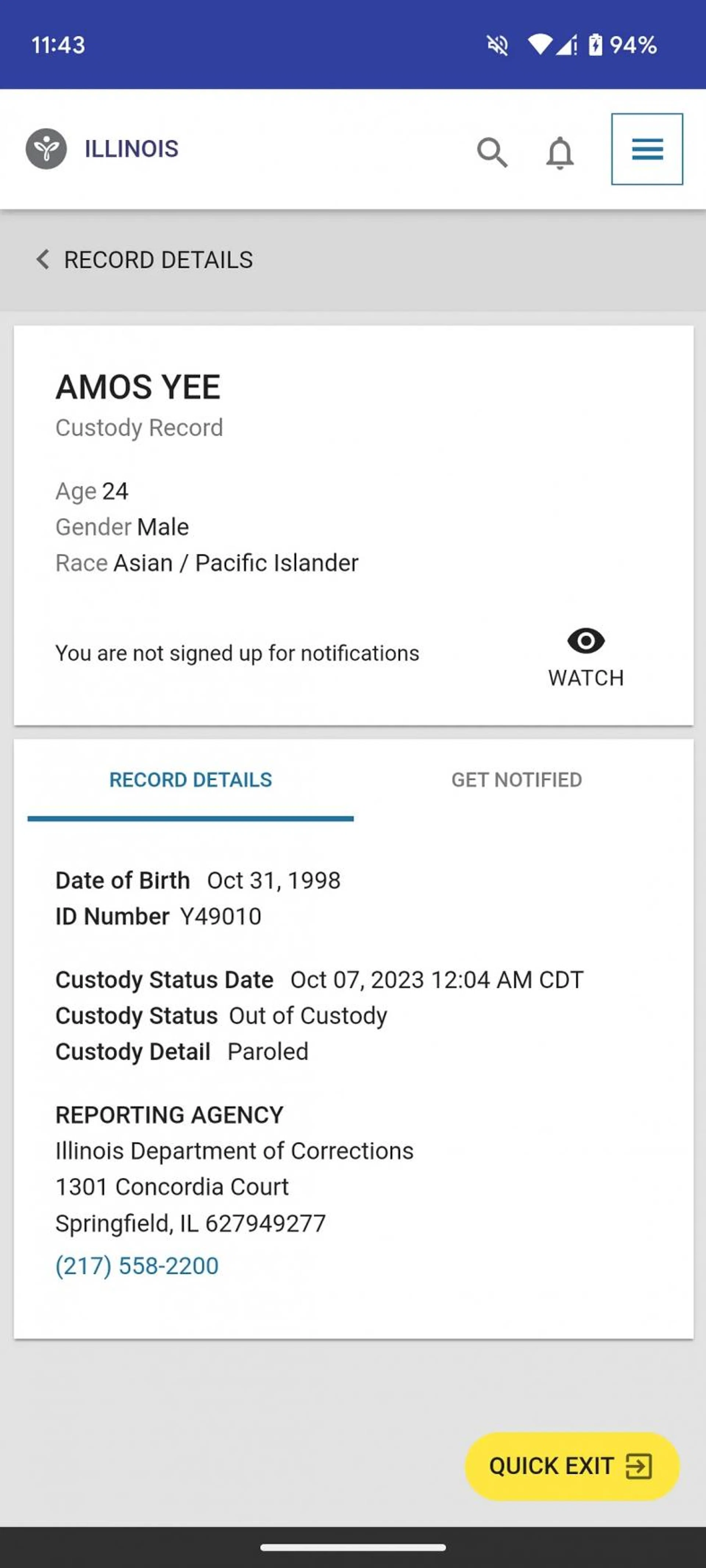Tap the cellular signal icon
The image size is (706, 1568).
pyautogui.click(x=567, y=45)
